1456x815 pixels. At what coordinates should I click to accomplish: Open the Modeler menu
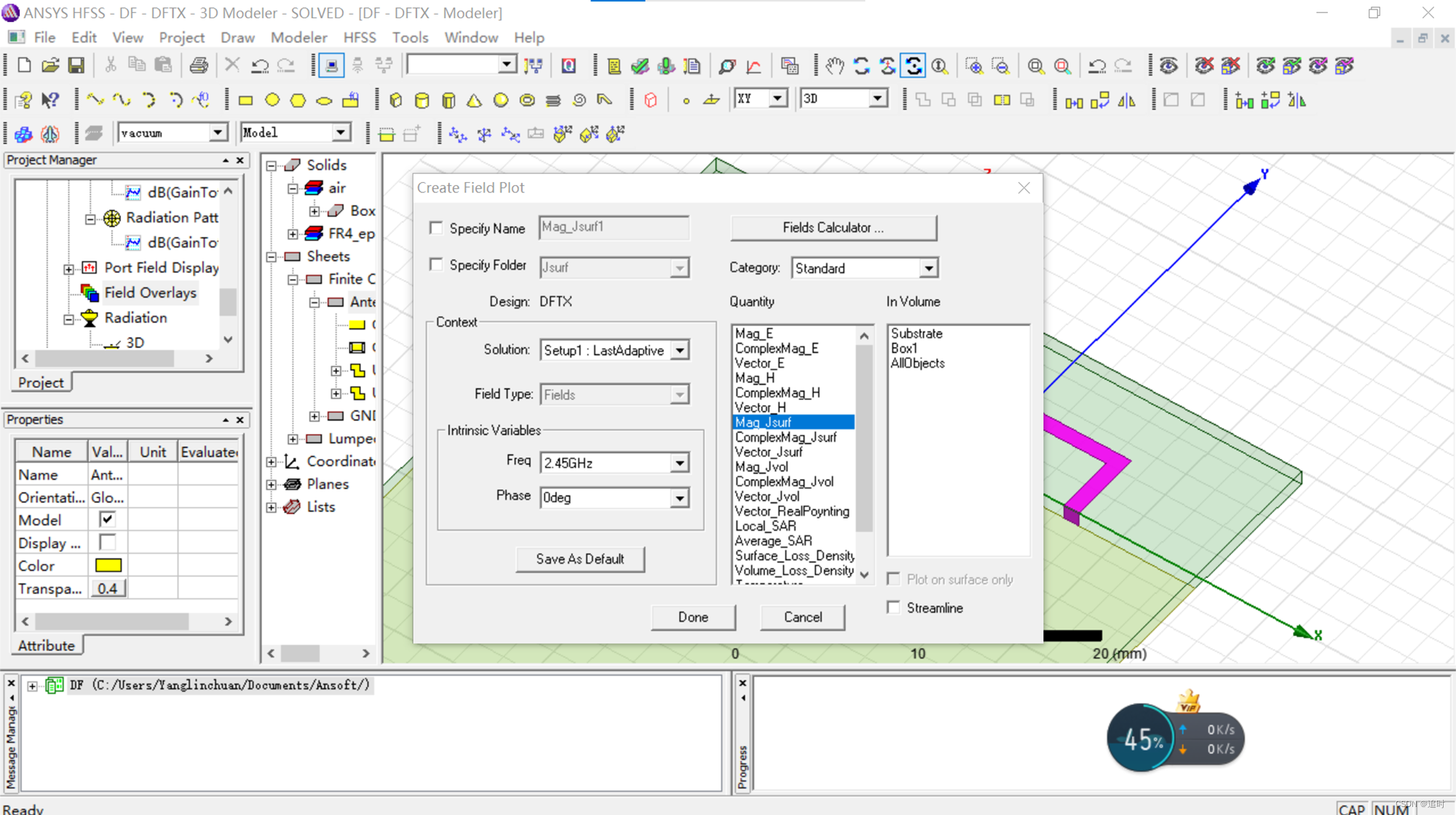[x=298, y=37]
